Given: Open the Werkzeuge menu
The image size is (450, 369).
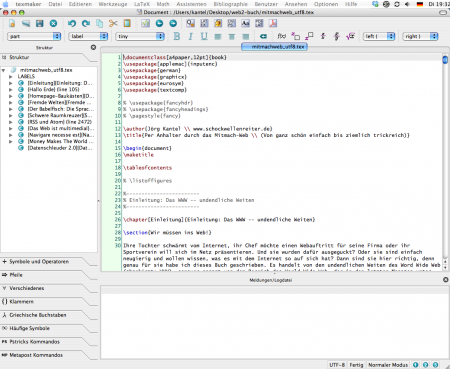Looking at the screenshot, I should [113, 4].
